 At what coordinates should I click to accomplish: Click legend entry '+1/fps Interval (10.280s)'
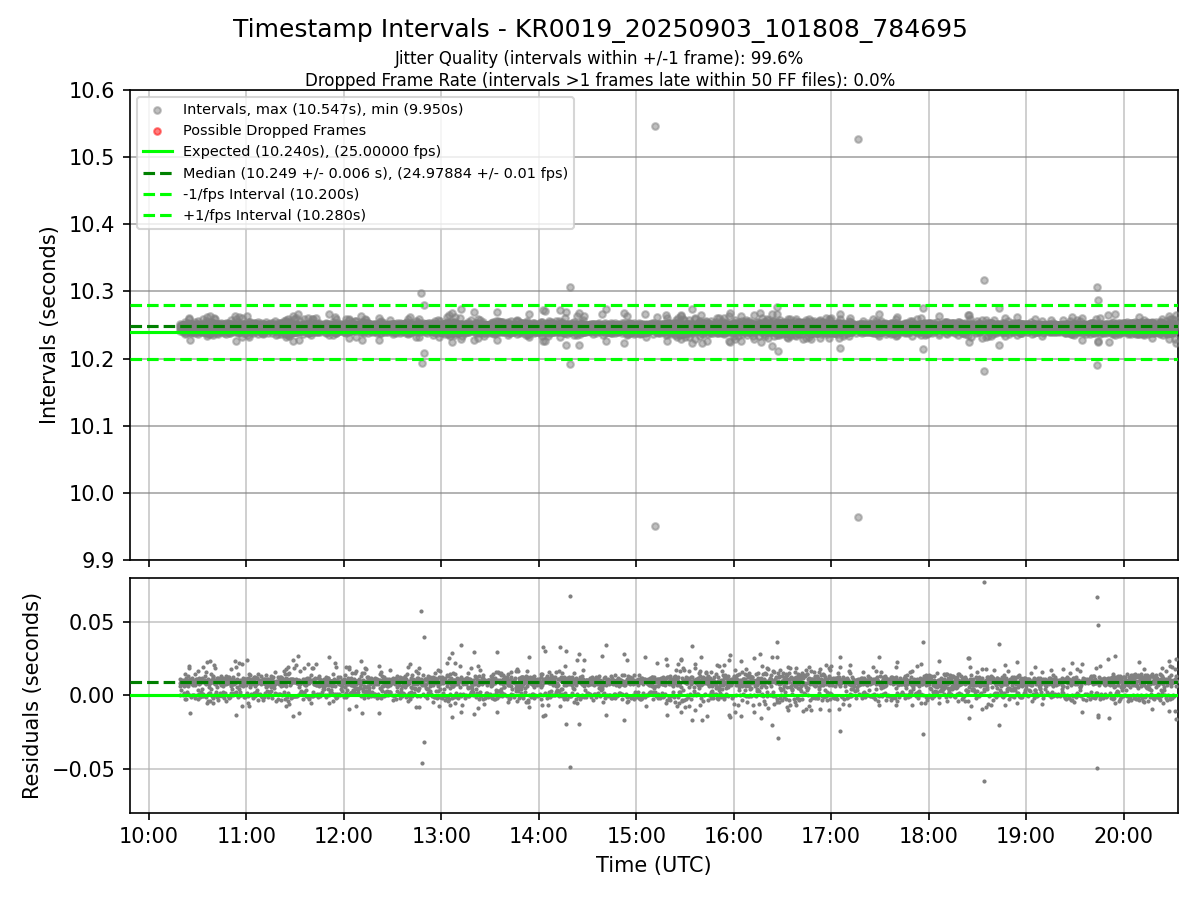(x=274, y=215)
